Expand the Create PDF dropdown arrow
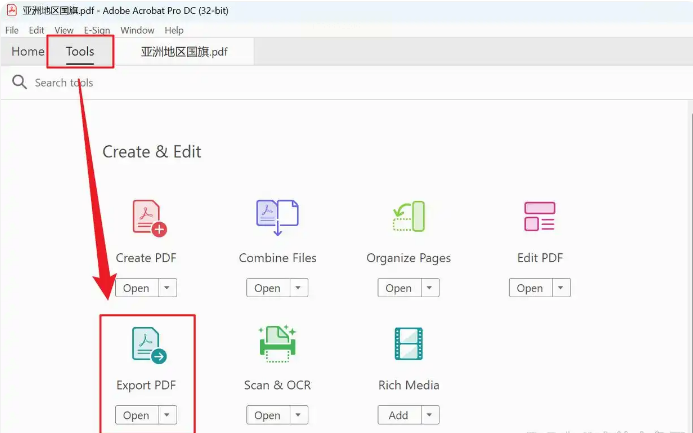Image resolution: width=693 pixels, height=433 pixels. 167,288
